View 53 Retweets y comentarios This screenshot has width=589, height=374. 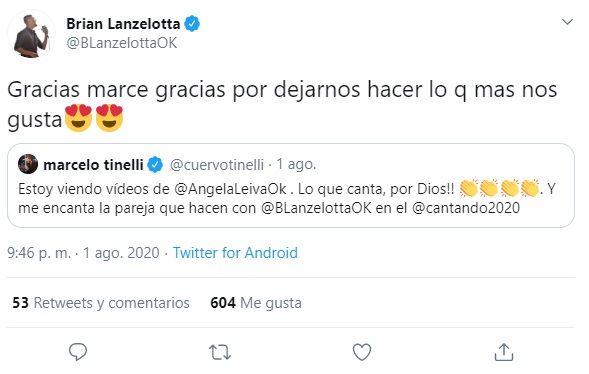point(101,303)
